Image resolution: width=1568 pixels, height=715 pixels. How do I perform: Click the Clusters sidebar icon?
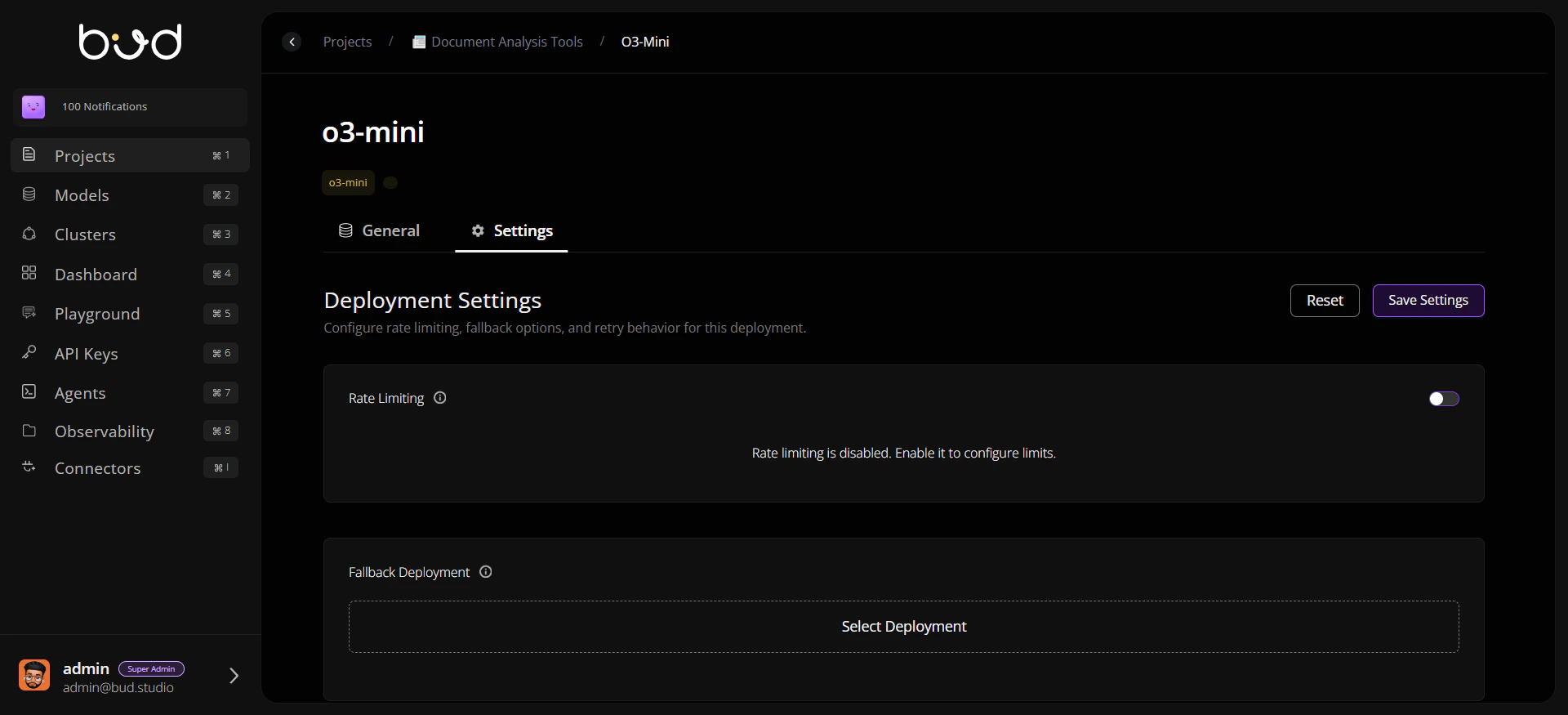point(29,234)
